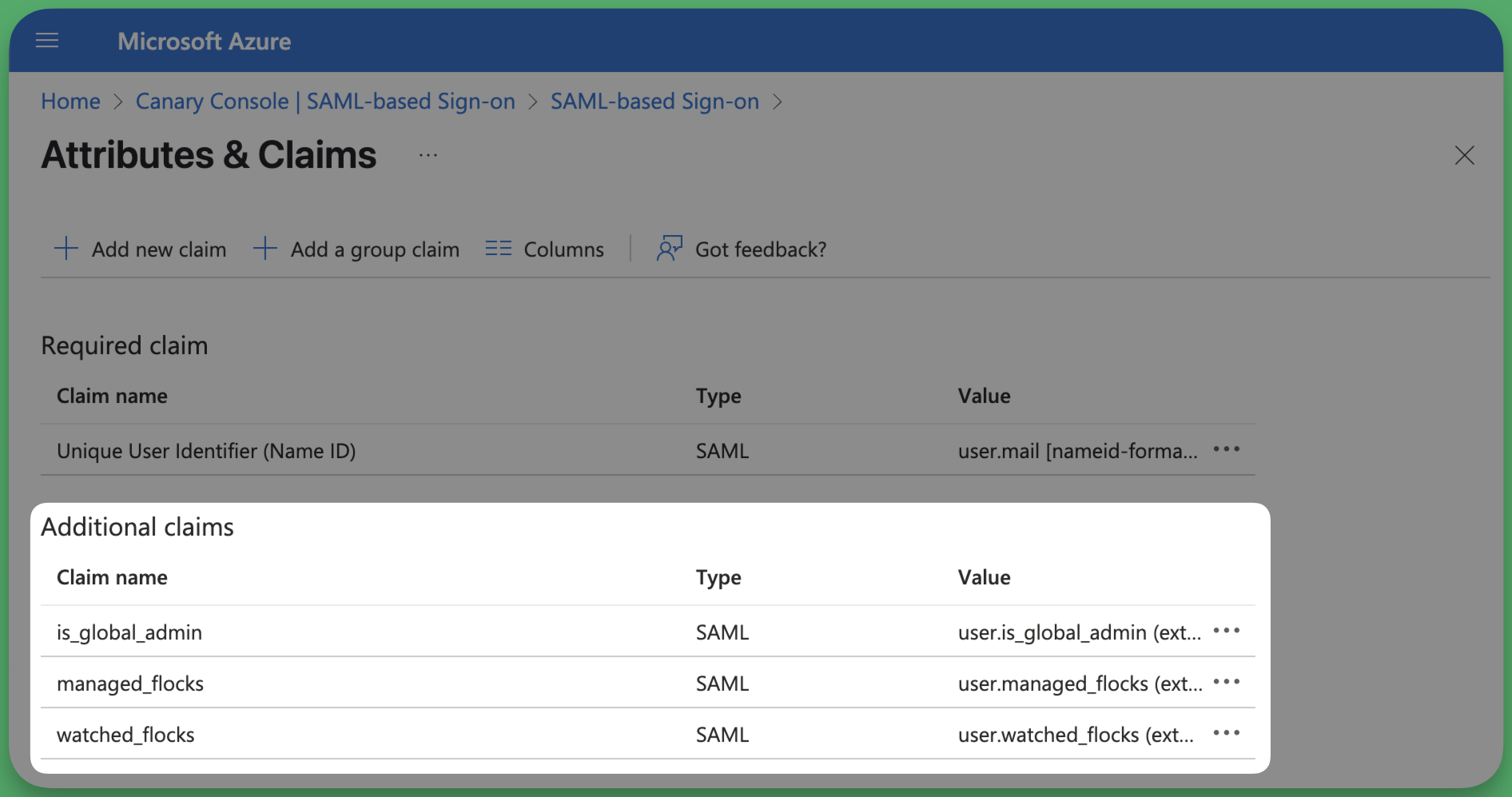Open options for managed_flocks row
The height and width of the screenshot is (797, 1512).
tap(1227, 682)
